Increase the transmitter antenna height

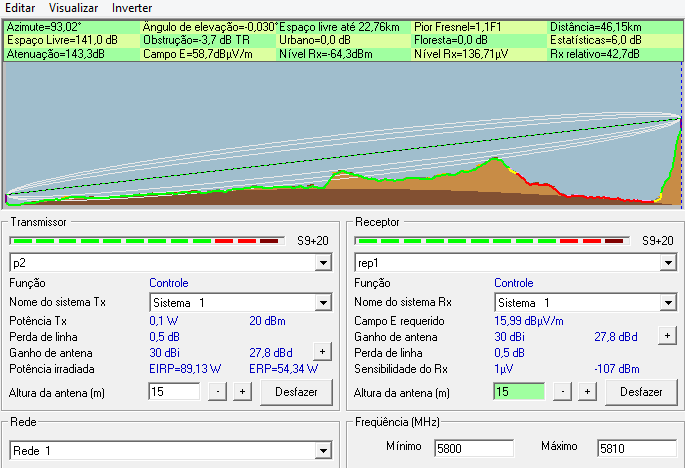[242, 392]
